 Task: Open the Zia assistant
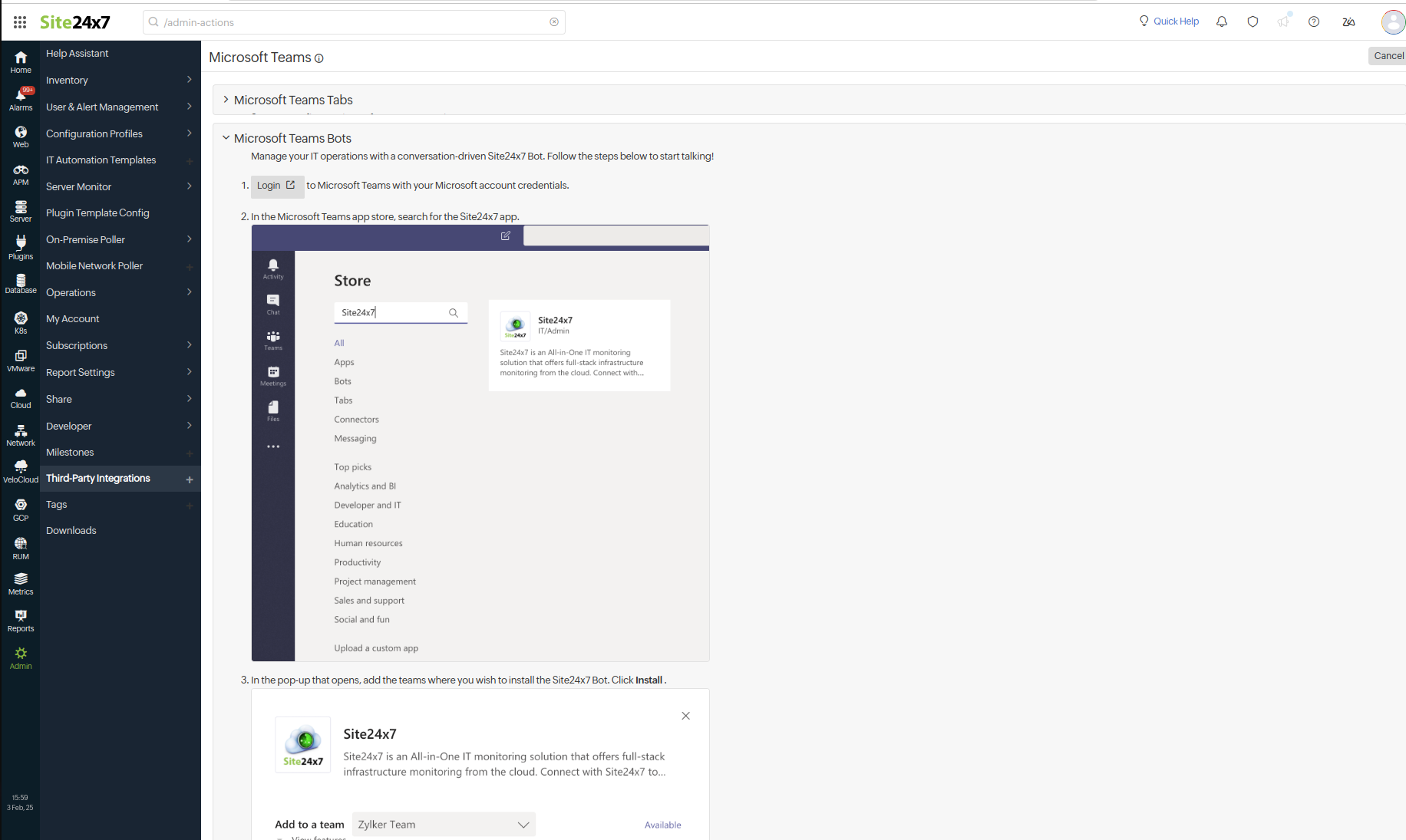pyautogui.click(x=1348, y=21)
